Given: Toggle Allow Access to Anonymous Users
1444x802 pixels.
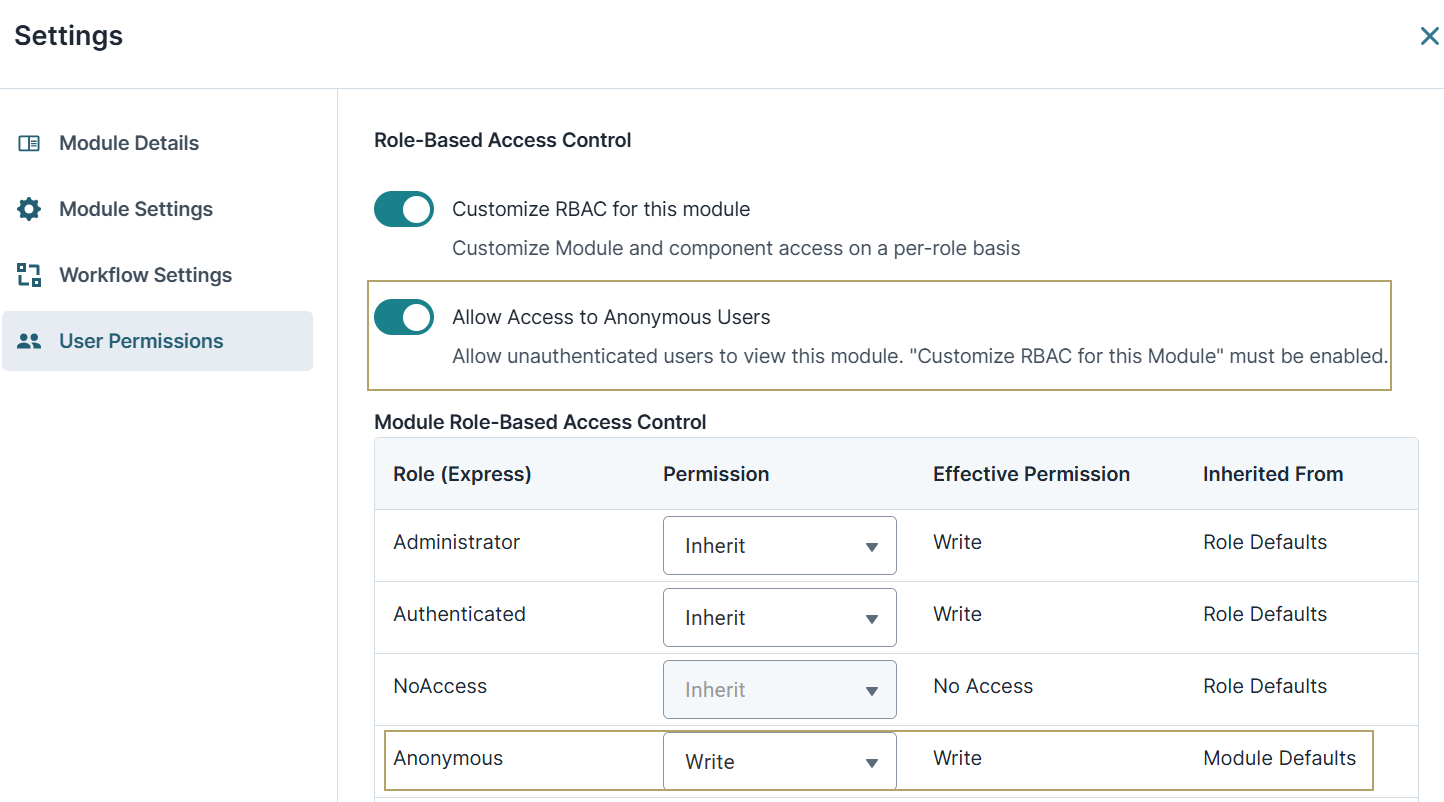Looking at the screenshot, I should [404, 317].
